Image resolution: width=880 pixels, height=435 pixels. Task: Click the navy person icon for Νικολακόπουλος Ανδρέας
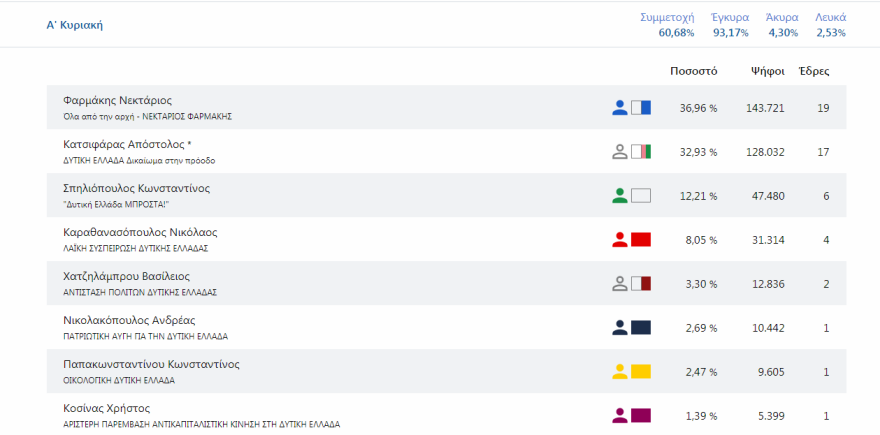[619, 328]
